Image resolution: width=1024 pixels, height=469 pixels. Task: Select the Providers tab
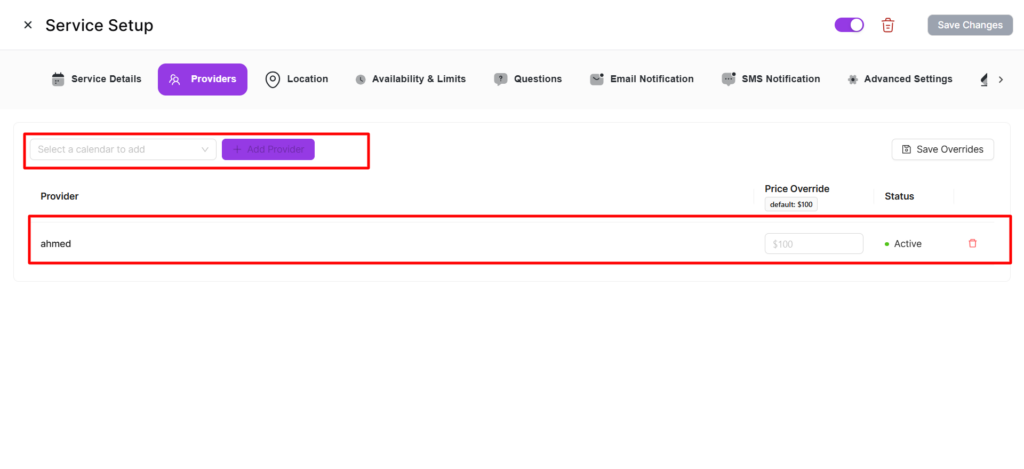[202, 79]
